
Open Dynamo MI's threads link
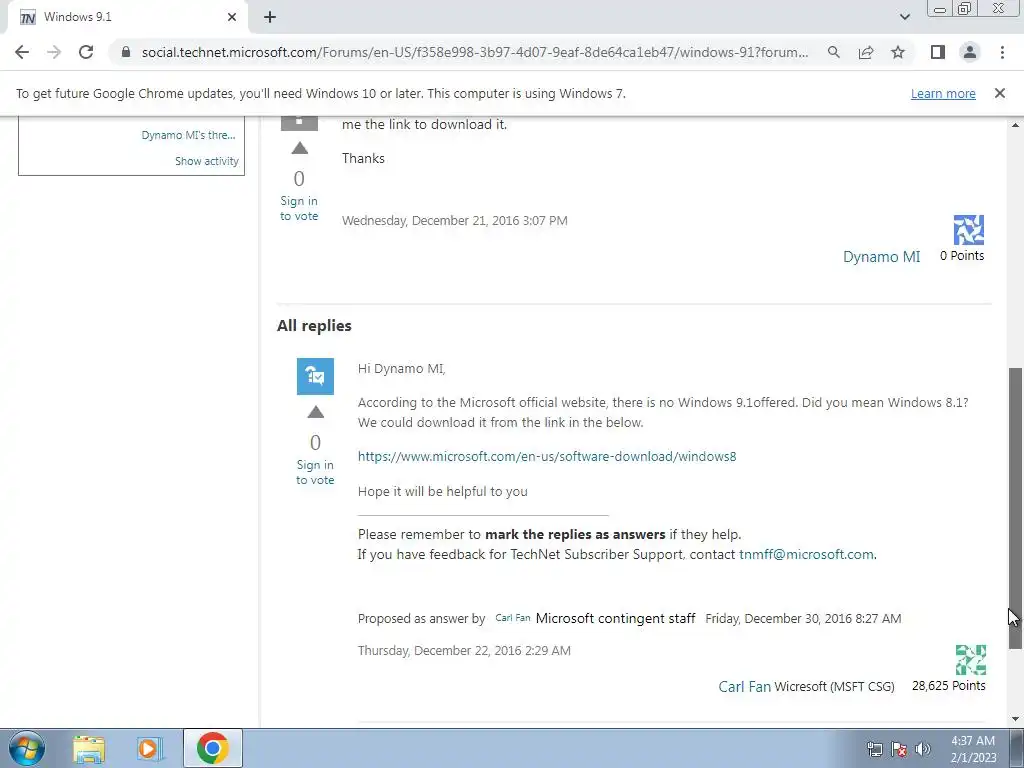click(x=188, y=135)
